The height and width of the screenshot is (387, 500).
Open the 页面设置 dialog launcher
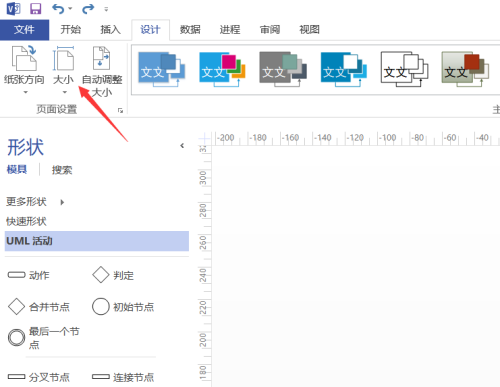point(120,110)
